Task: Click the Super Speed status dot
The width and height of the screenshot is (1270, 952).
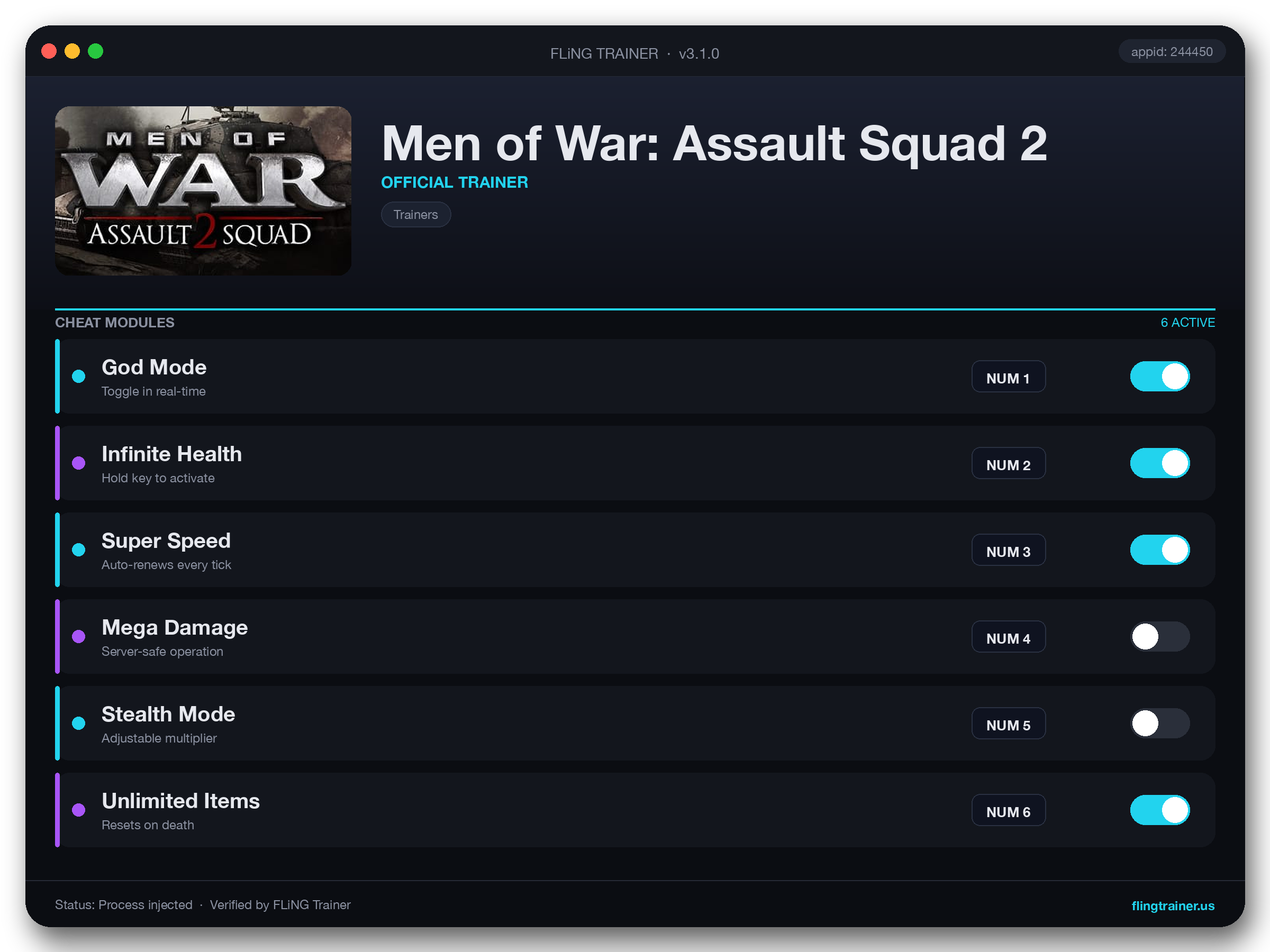Action: pos(79,550)
